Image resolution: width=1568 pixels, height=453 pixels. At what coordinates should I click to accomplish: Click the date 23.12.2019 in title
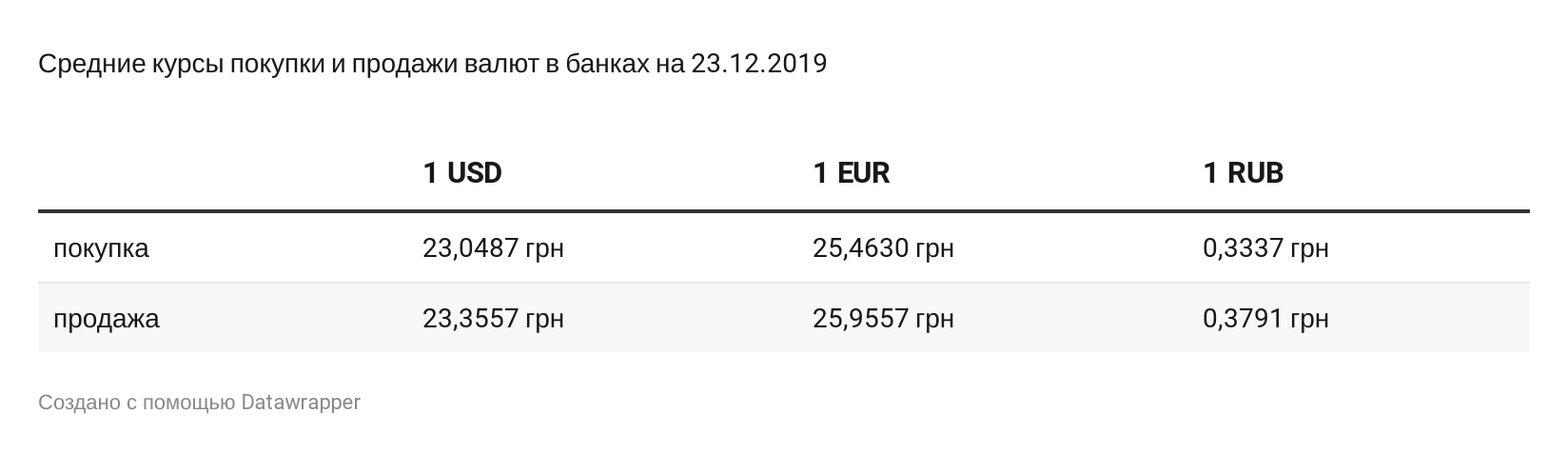pyautogui.click(x=758, y=64)
